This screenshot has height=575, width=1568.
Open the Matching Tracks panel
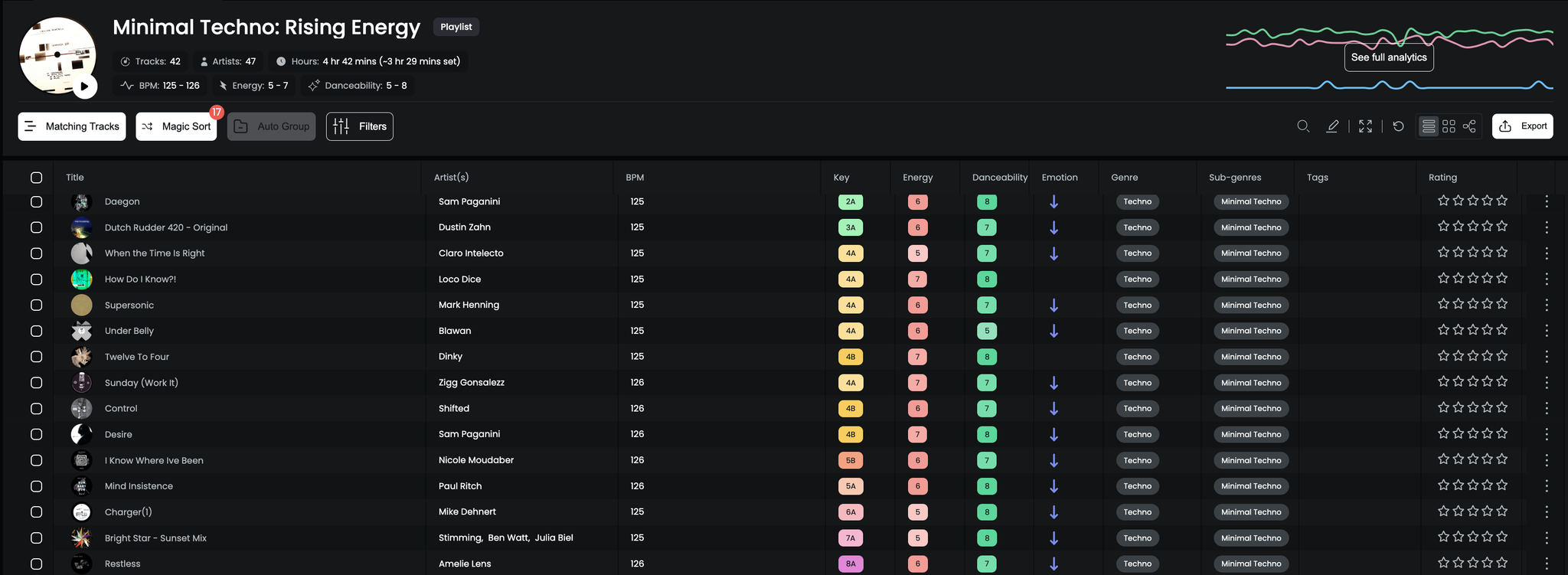[x=72, y=126]
